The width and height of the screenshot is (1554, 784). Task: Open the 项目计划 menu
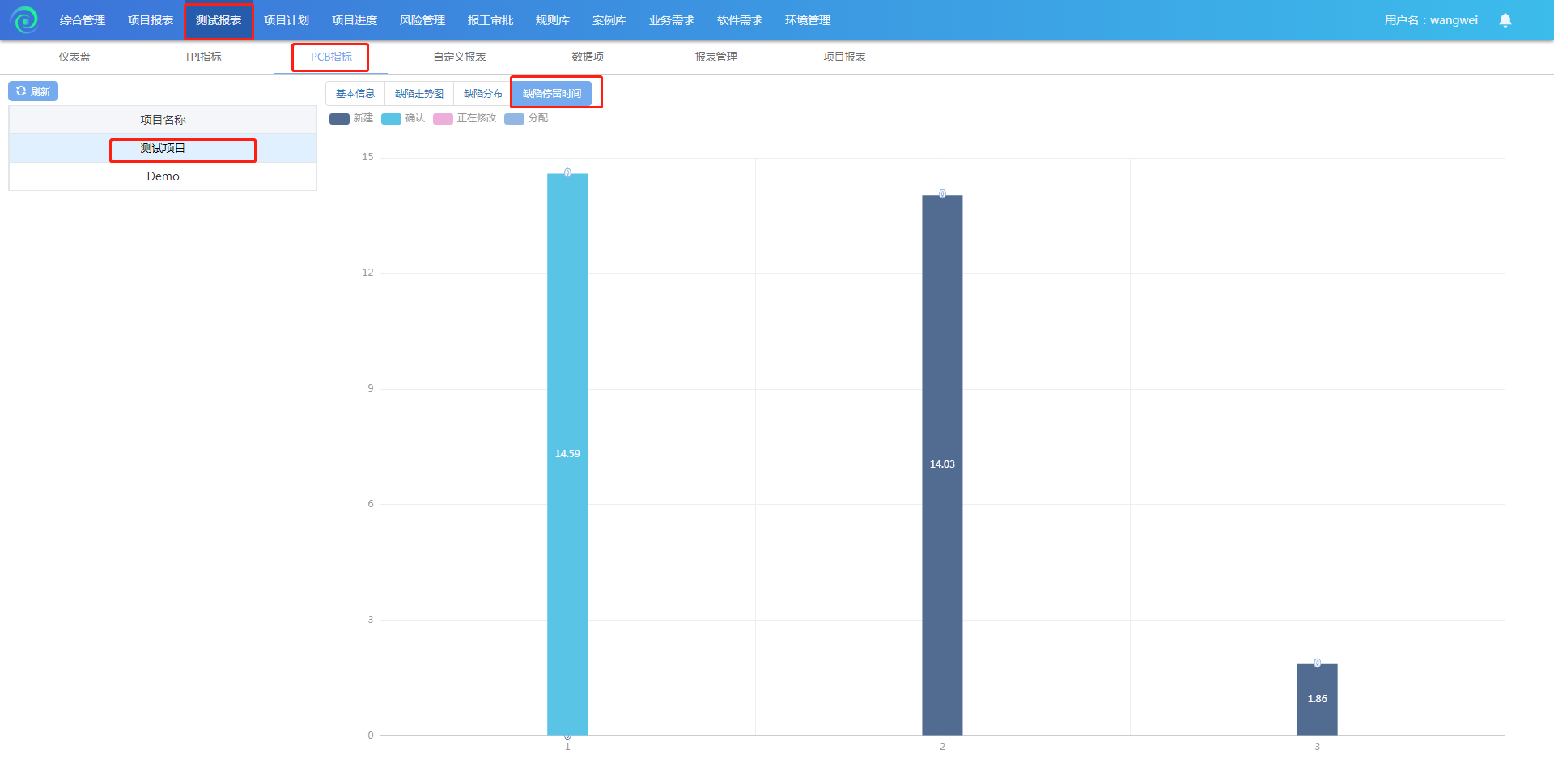click(287, 20)
